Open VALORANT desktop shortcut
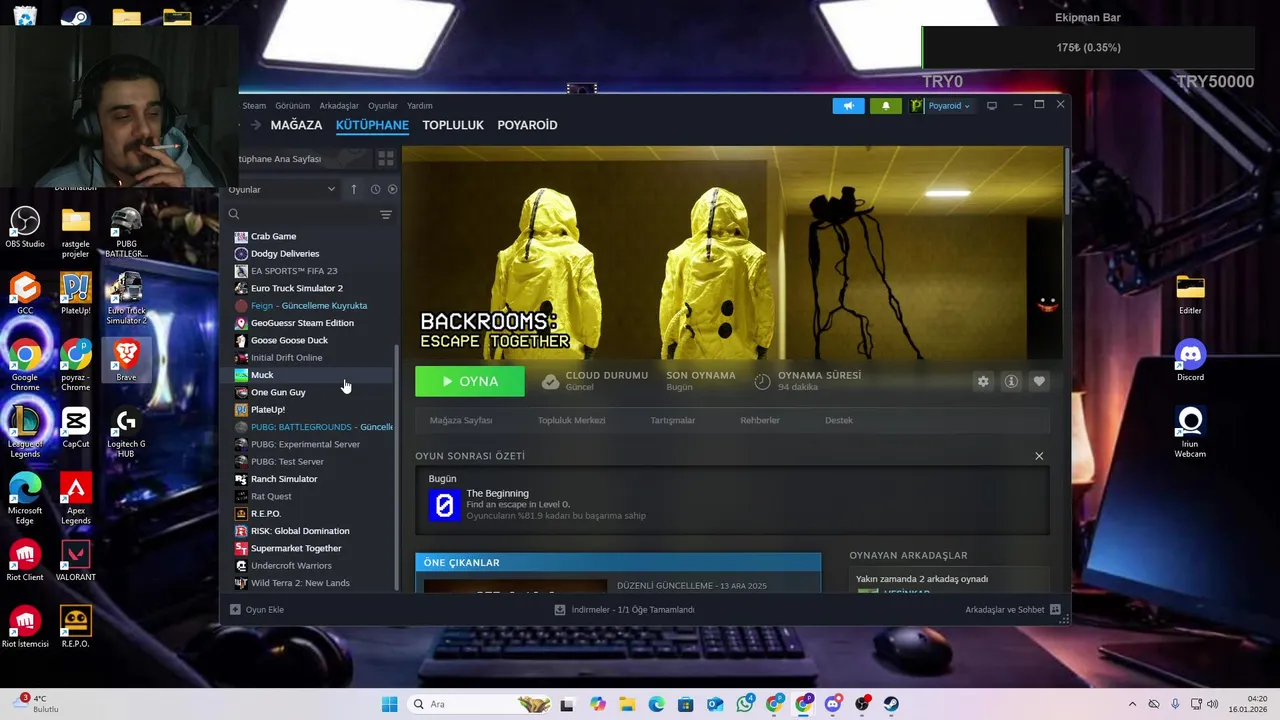Screen dimensions: 1280x720 76,561
